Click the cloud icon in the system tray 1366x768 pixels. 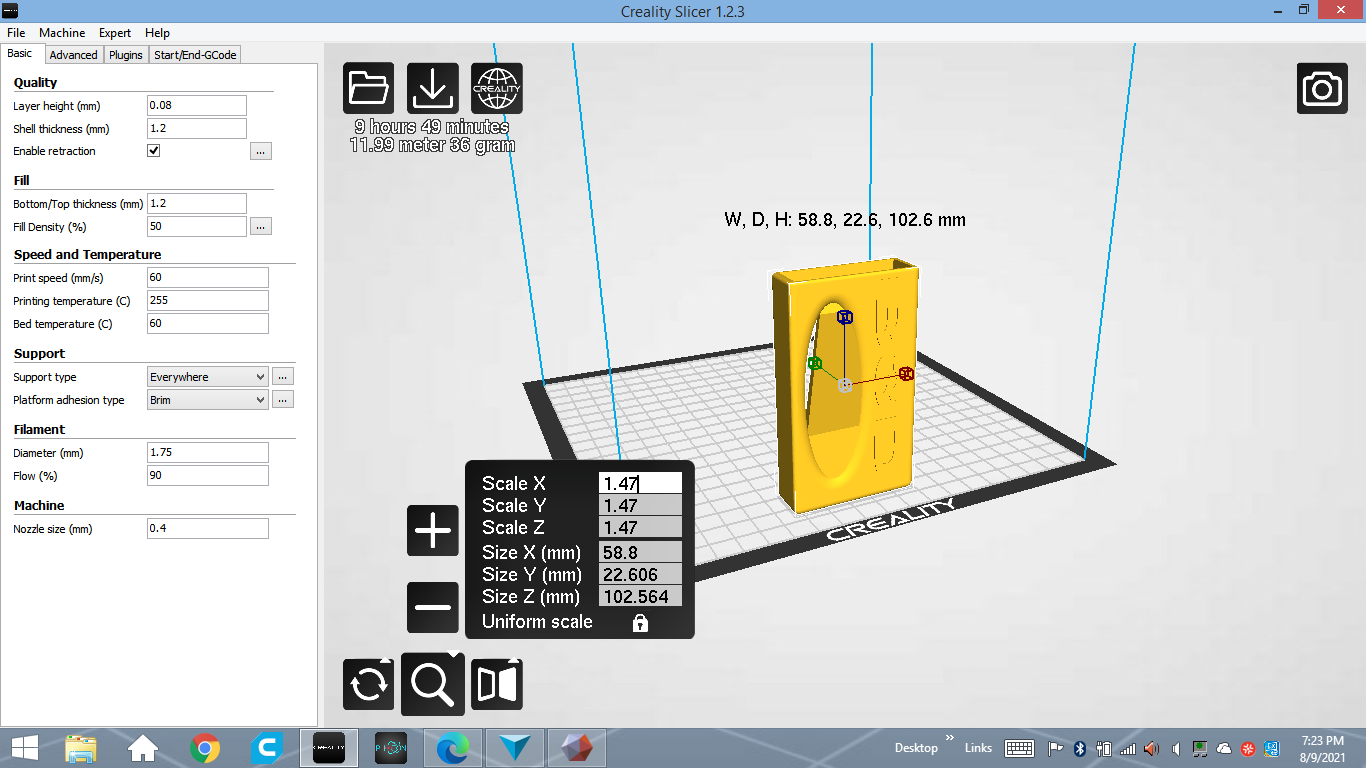(x=1224, y=748)
